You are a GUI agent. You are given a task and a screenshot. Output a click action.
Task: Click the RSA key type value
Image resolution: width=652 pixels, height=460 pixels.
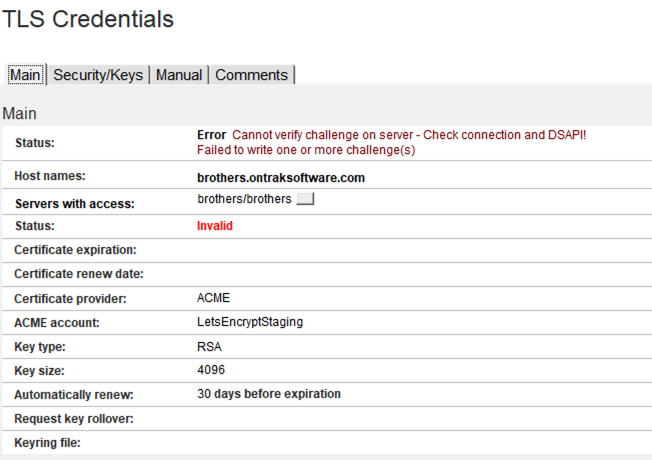coord(209,346)
